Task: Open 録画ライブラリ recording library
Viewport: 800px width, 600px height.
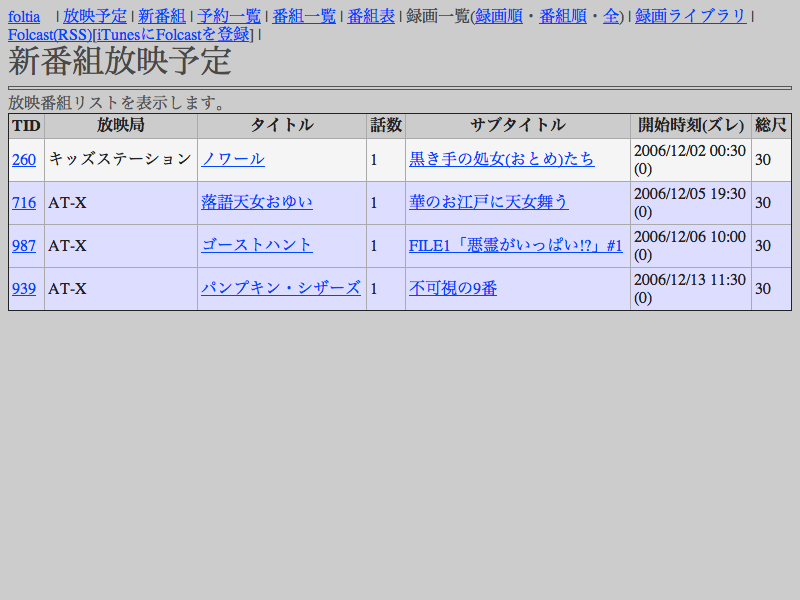Action: click(x=691, y=16)
